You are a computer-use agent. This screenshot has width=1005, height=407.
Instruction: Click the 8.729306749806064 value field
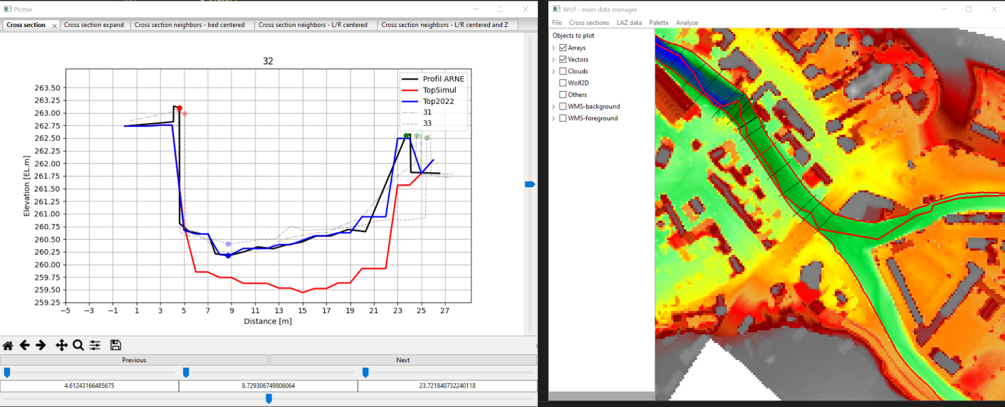pos(268,385)
